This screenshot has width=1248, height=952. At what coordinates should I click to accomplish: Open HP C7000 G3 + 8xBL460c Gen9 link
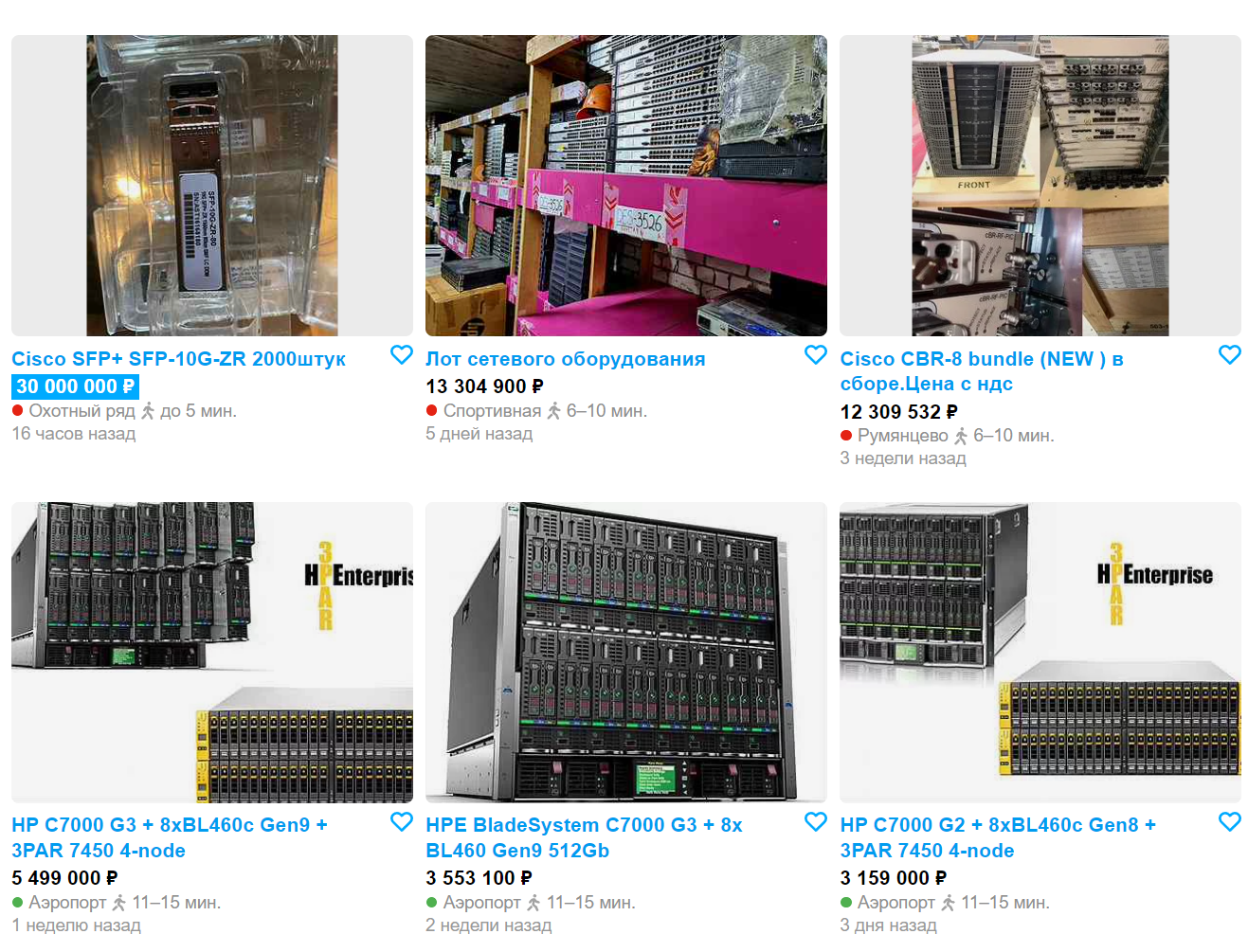coord(170,837)
